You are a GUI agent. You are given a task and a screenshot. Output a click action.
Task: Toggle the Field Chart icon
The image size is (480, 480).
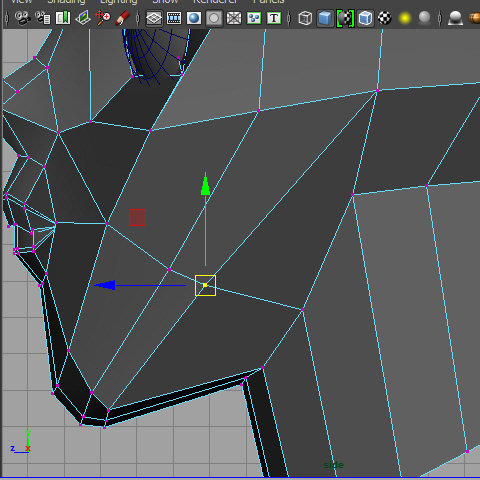[x=234, y=18]
